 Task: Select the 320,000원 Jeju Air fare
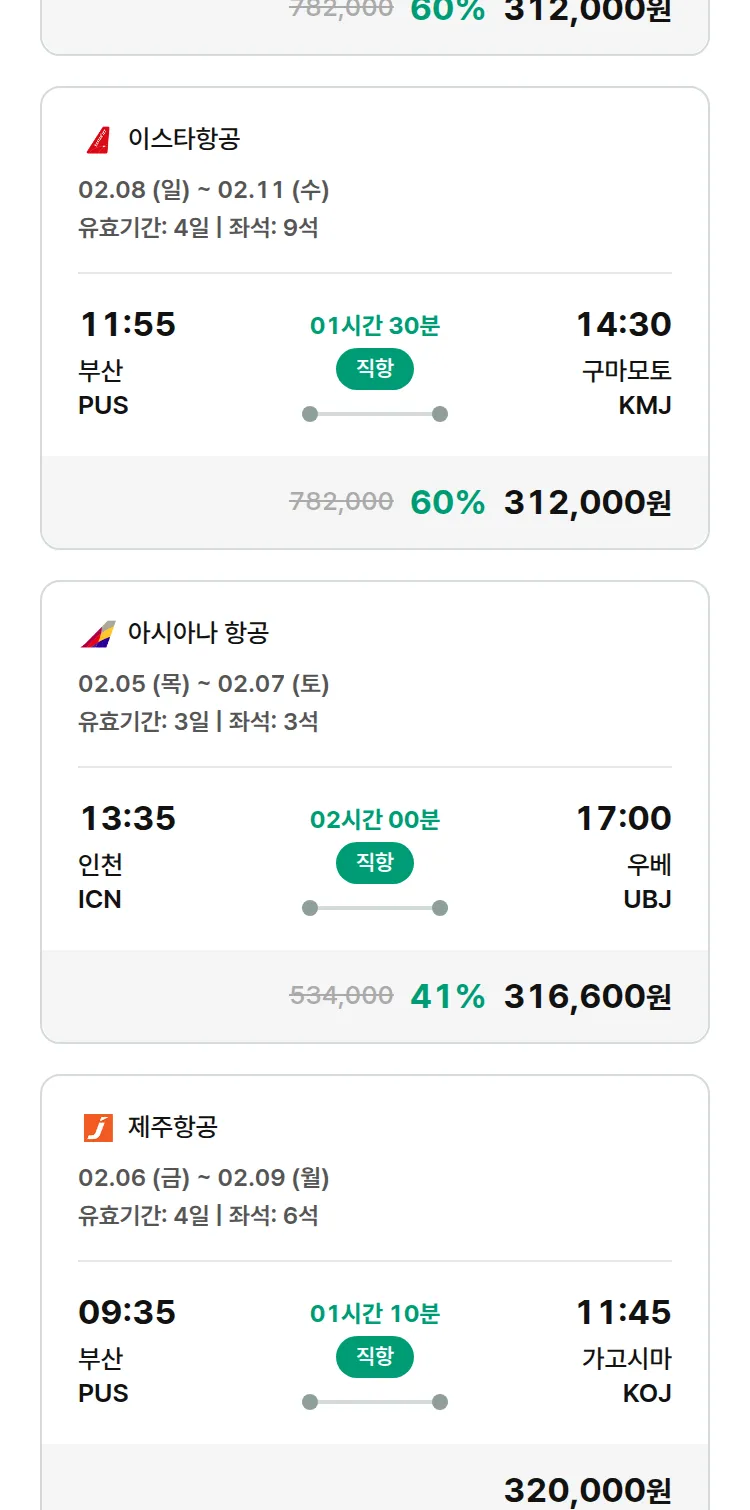click(x=587, y=1490)
